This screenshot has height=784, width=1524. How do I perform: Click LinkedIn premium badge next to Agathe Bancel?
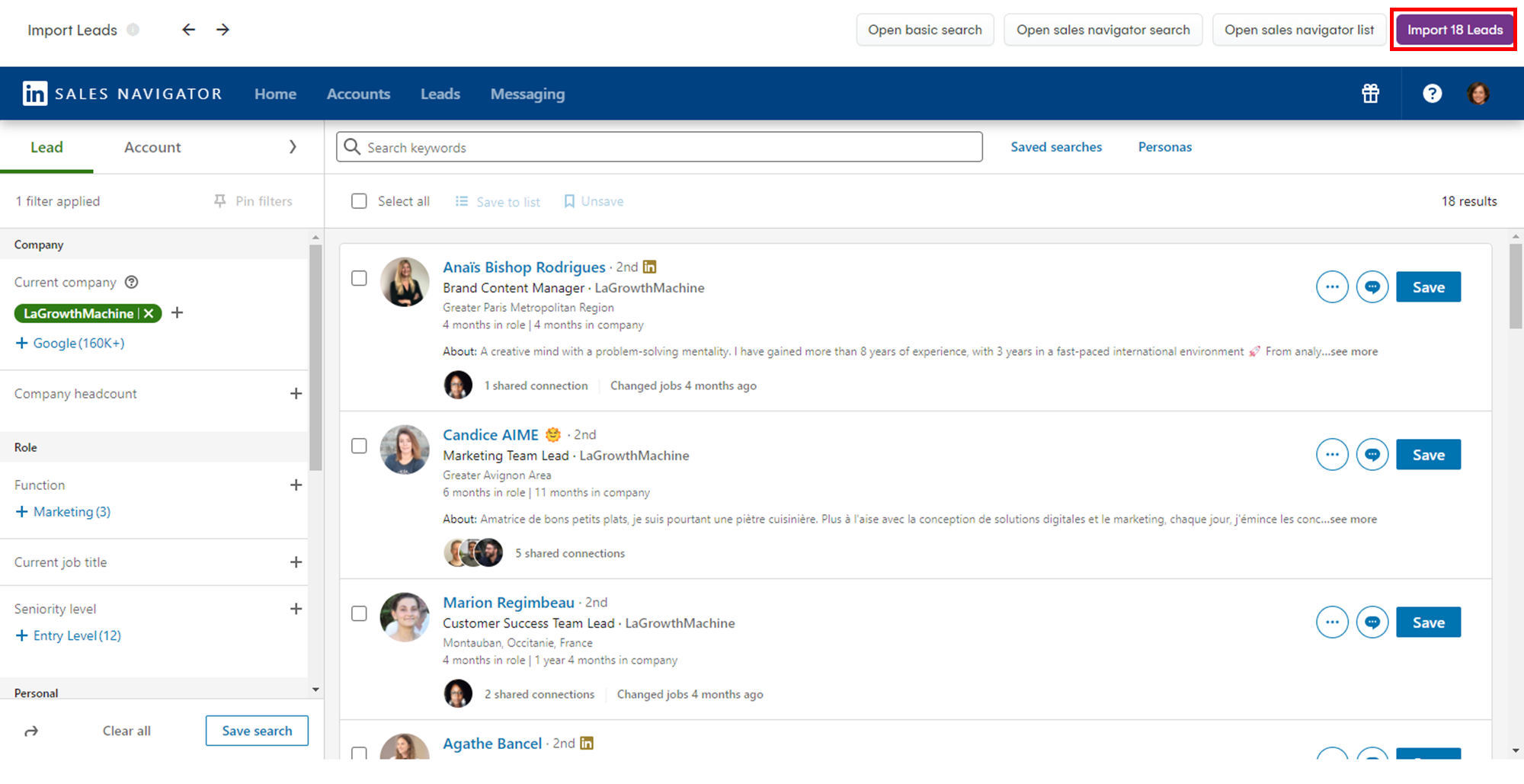587,743
